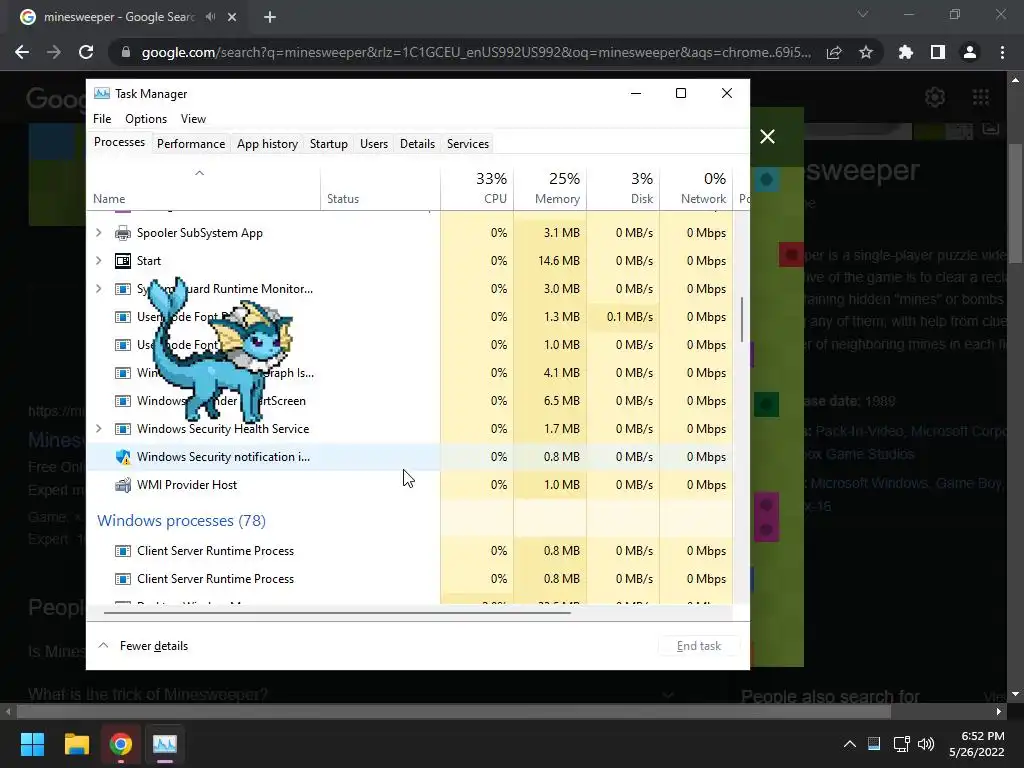Screen dimensions: 1024x768
Task: Expand the Start process row
Action: (99, 261)
